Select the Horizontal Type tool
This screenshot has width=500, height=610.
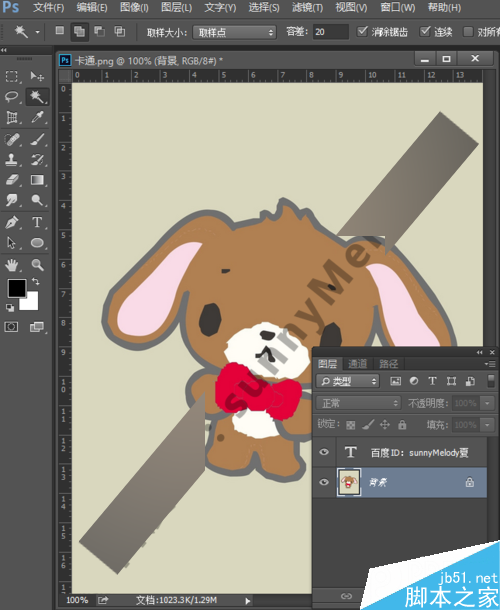(37, 222)
